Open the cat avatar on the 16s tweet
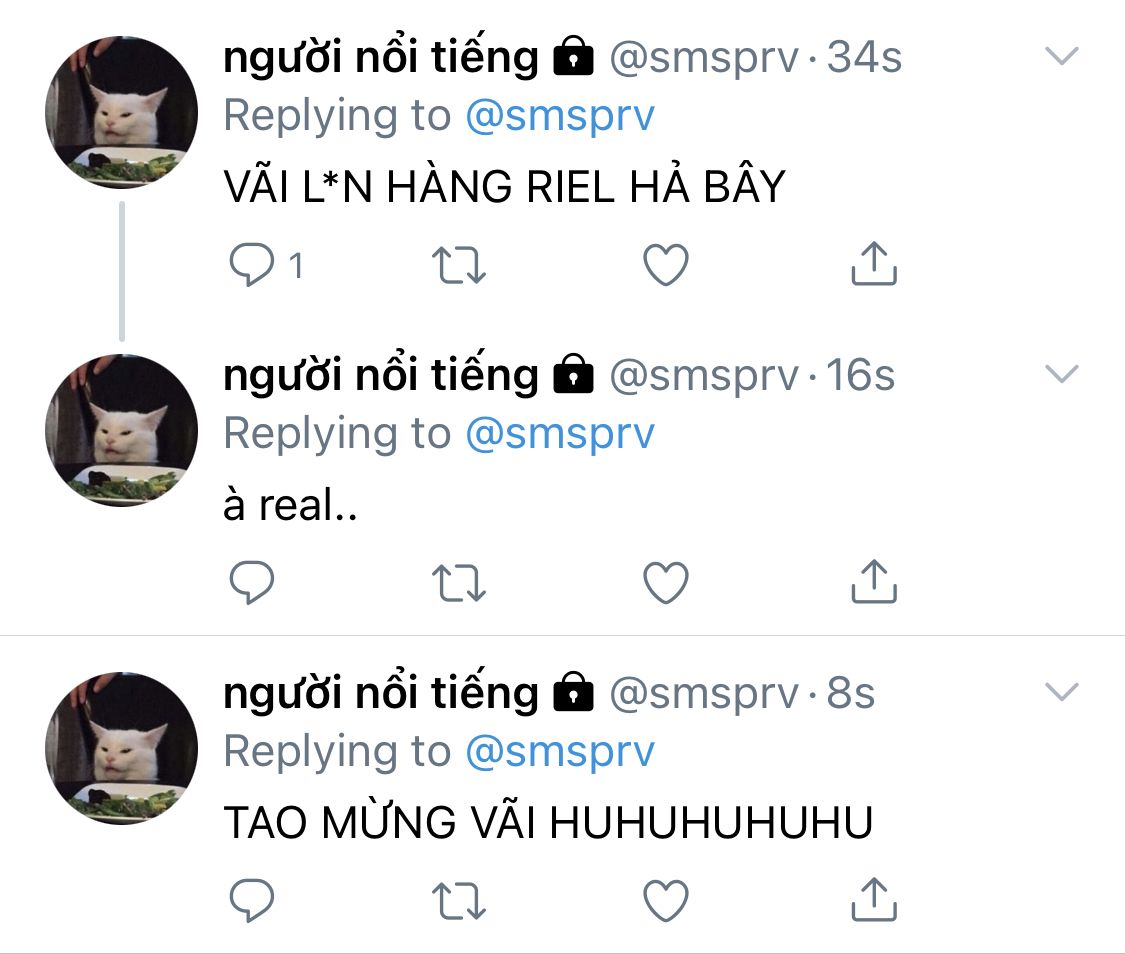The width and height of the screenshot is (1125, 954). point(121,430)
